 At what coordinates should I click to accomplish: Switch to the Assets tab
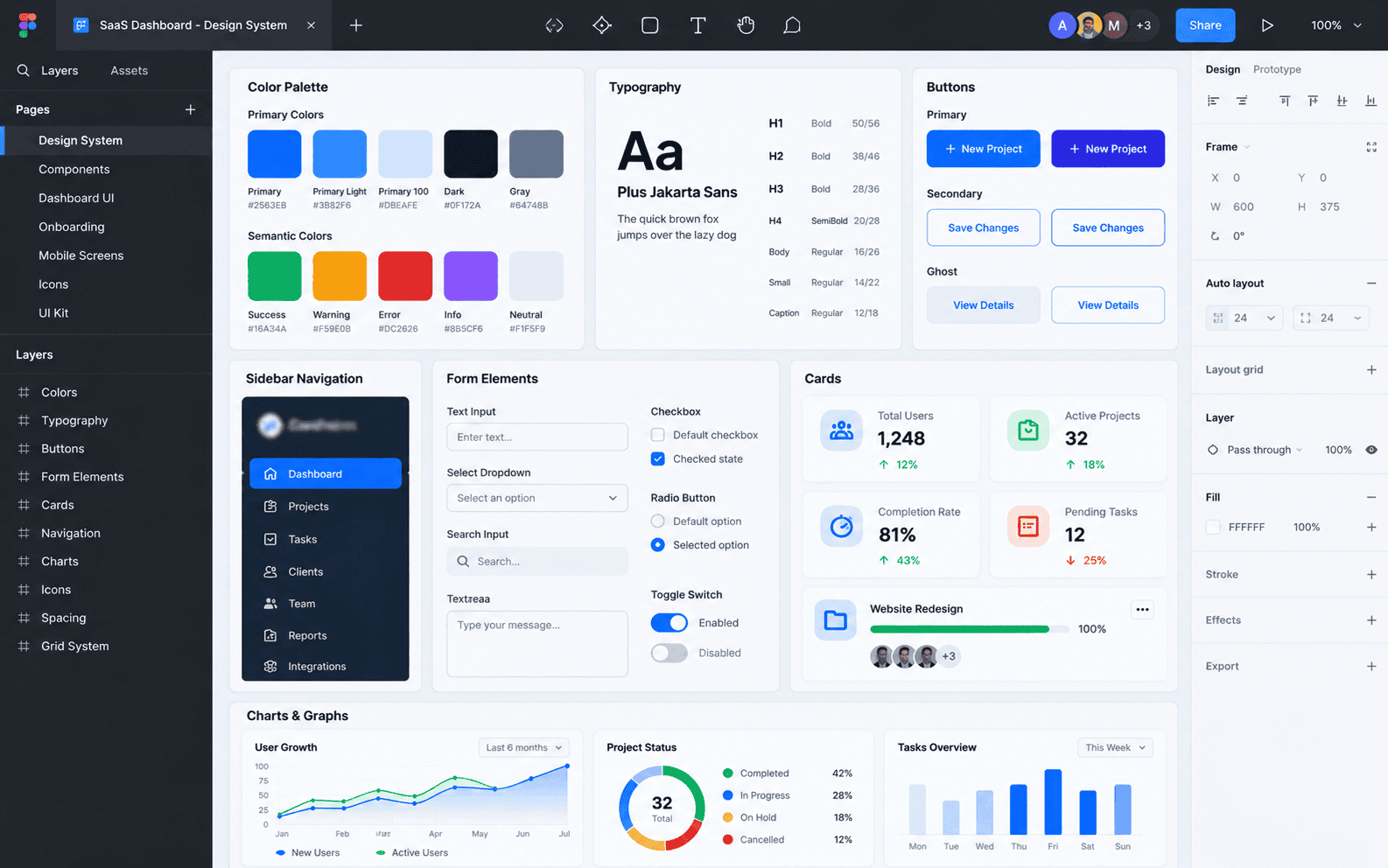click(x=130, y=71)
